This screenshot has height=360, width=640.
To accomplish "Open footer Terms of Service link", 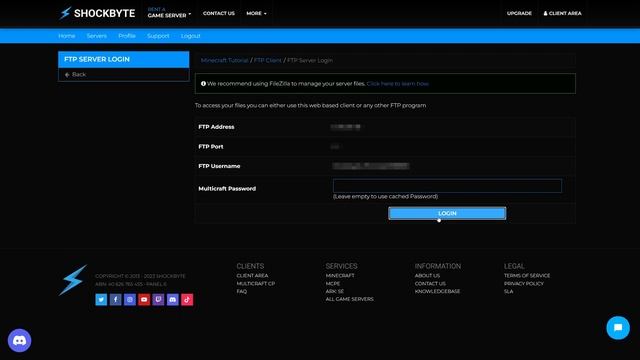I will click(527, 276).
